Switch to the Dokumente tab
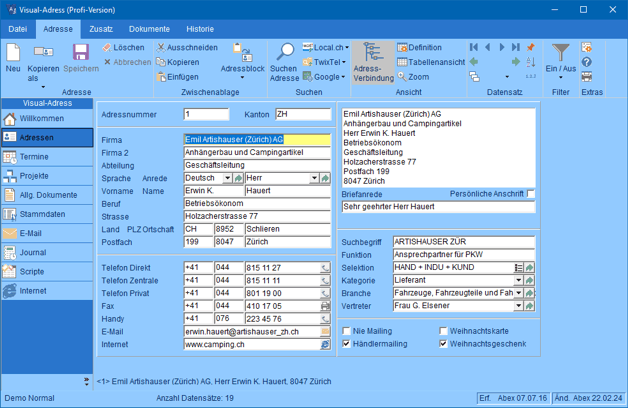Image resolution: width=628 pixels, height=408 pixels. (x=149, y=29)
